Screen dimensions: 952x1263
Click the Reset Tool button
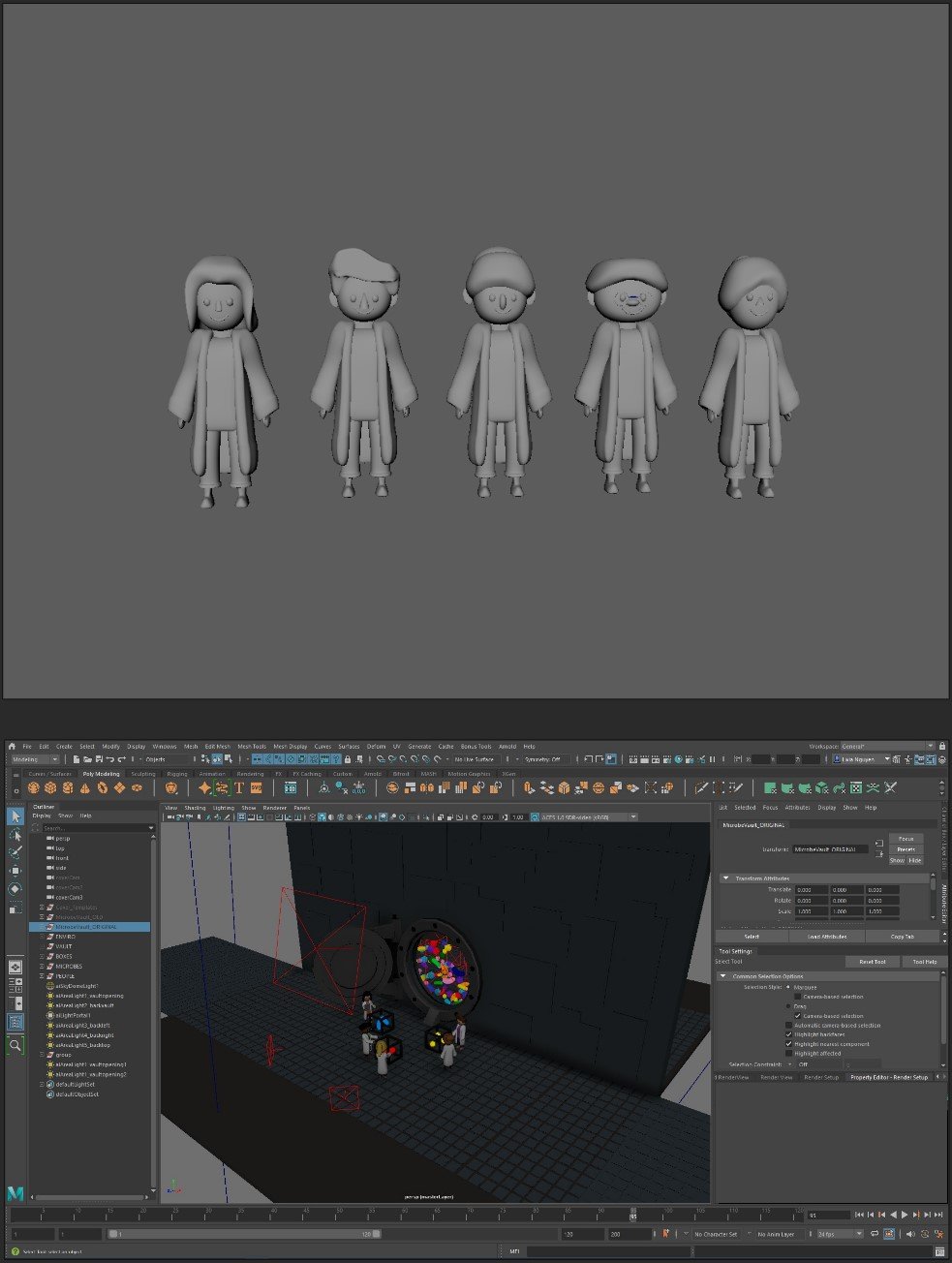pos(872,962)
